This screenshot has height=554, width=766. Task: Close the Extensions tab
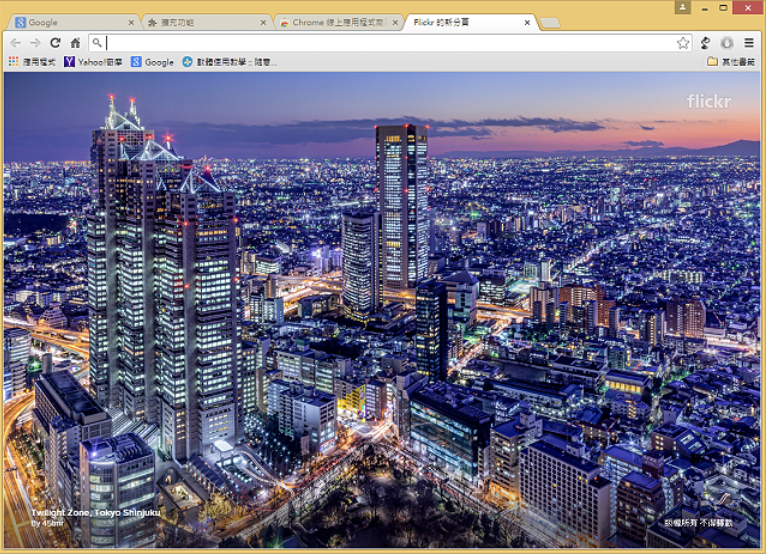[263, 22]
